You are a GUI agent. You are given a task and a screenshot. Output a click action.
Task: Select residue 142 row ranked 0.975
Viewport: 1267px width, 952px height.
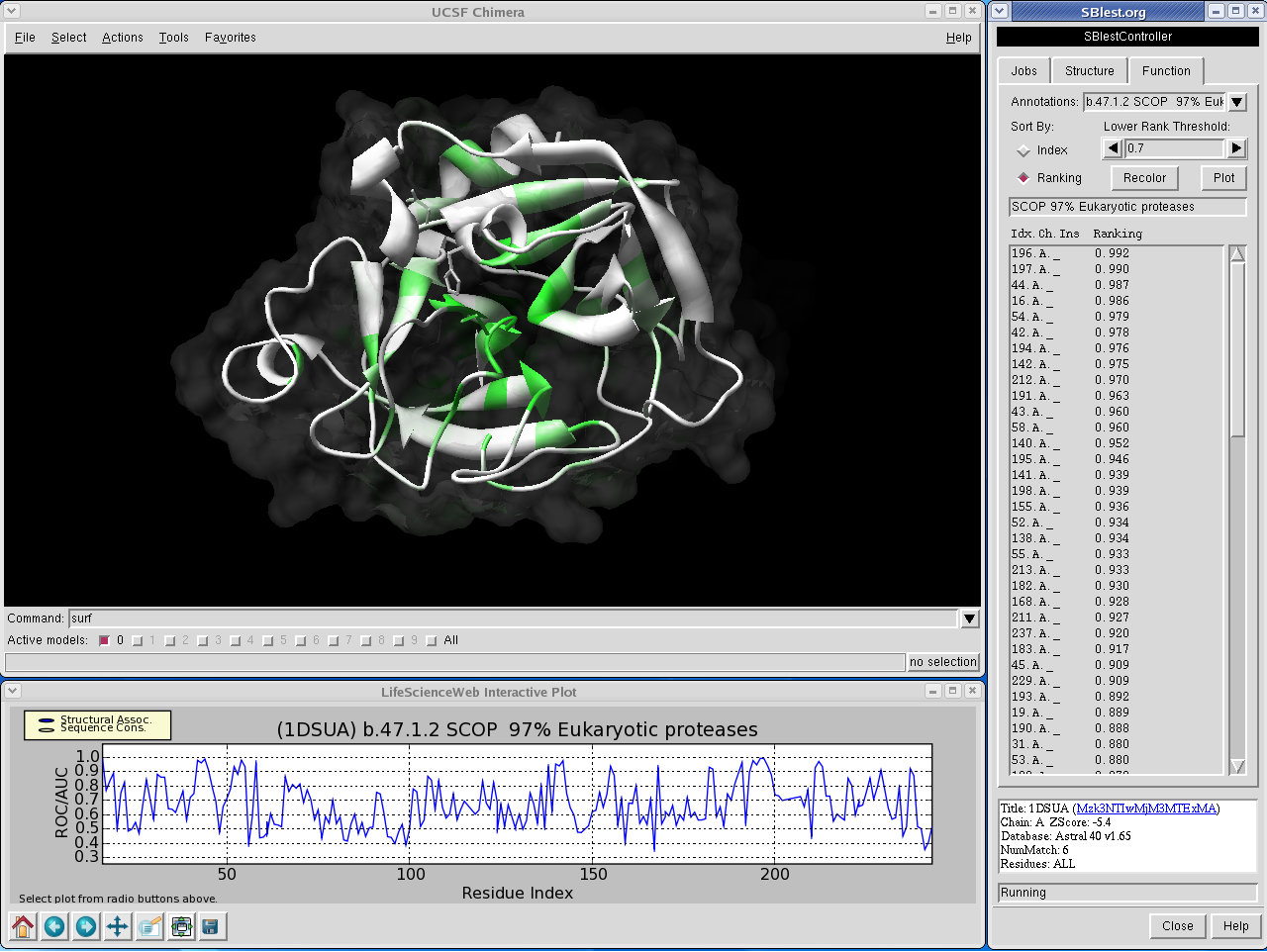pos(1117,364)
